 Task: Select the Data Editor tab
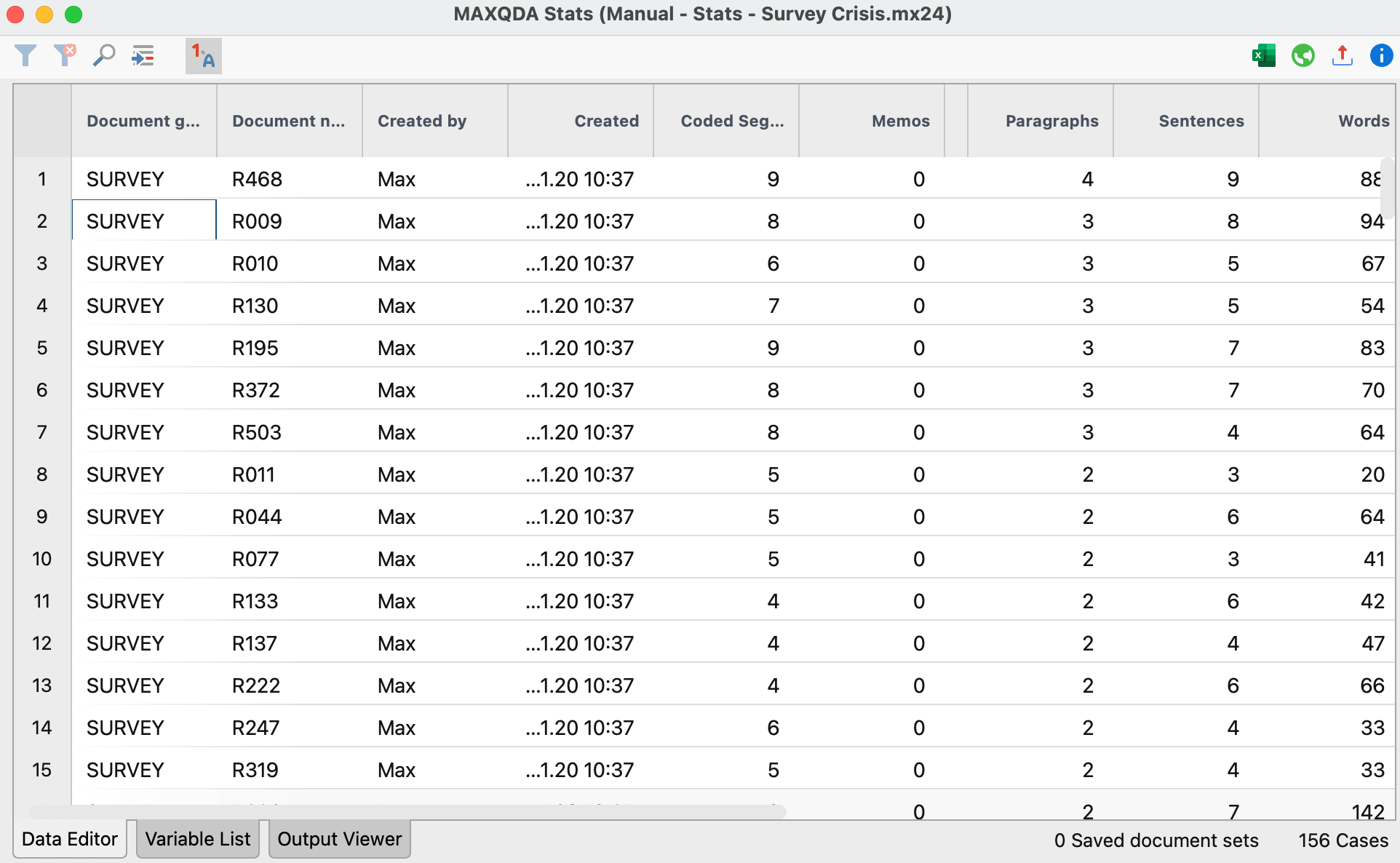(70, 839)
